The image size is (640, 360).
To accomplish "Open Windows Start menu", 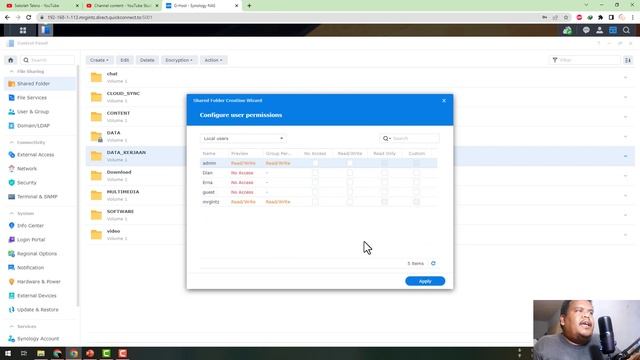I will click(8, 353).
